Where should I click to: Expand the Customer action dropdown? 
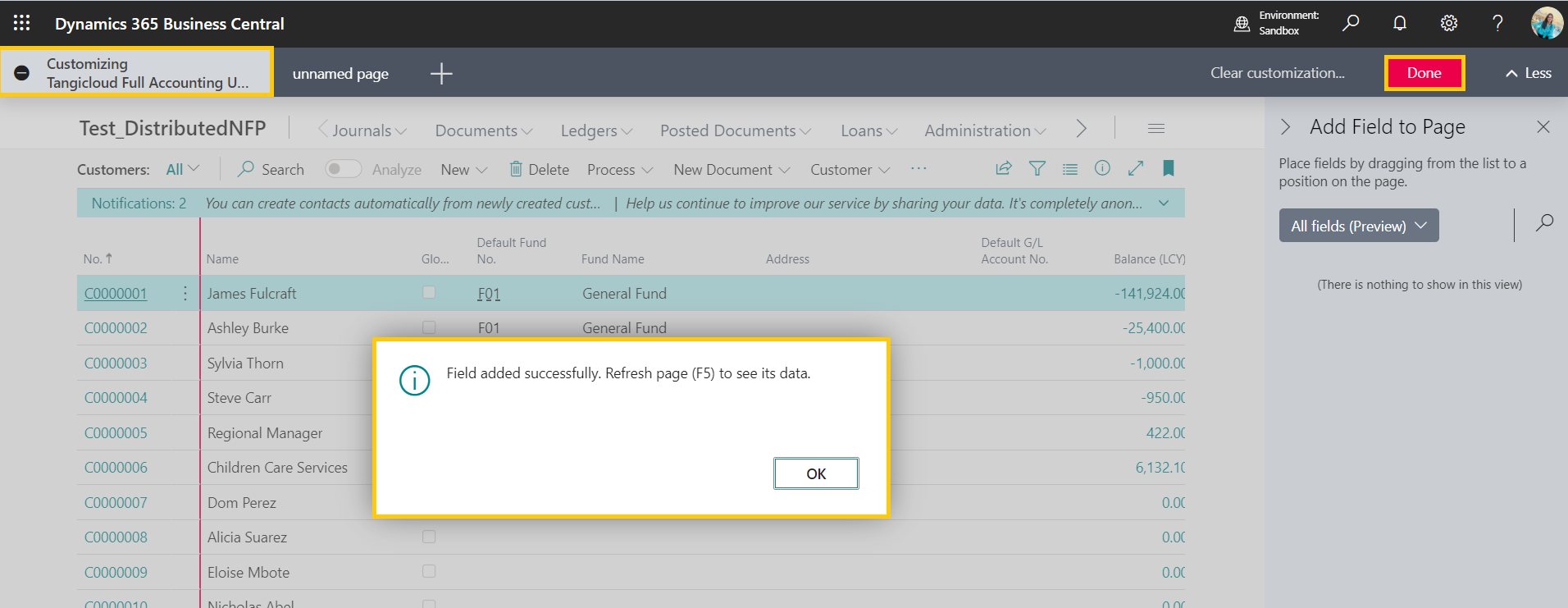(x=850, y=170)
